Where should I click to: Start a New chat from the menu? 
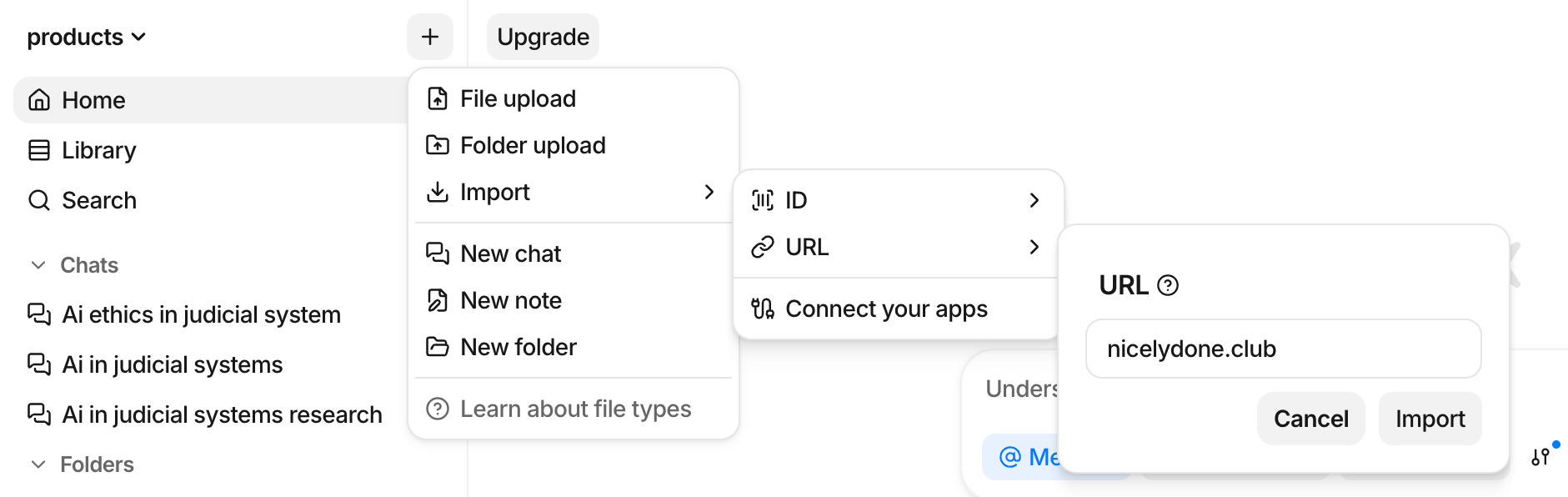click(510, 254)
